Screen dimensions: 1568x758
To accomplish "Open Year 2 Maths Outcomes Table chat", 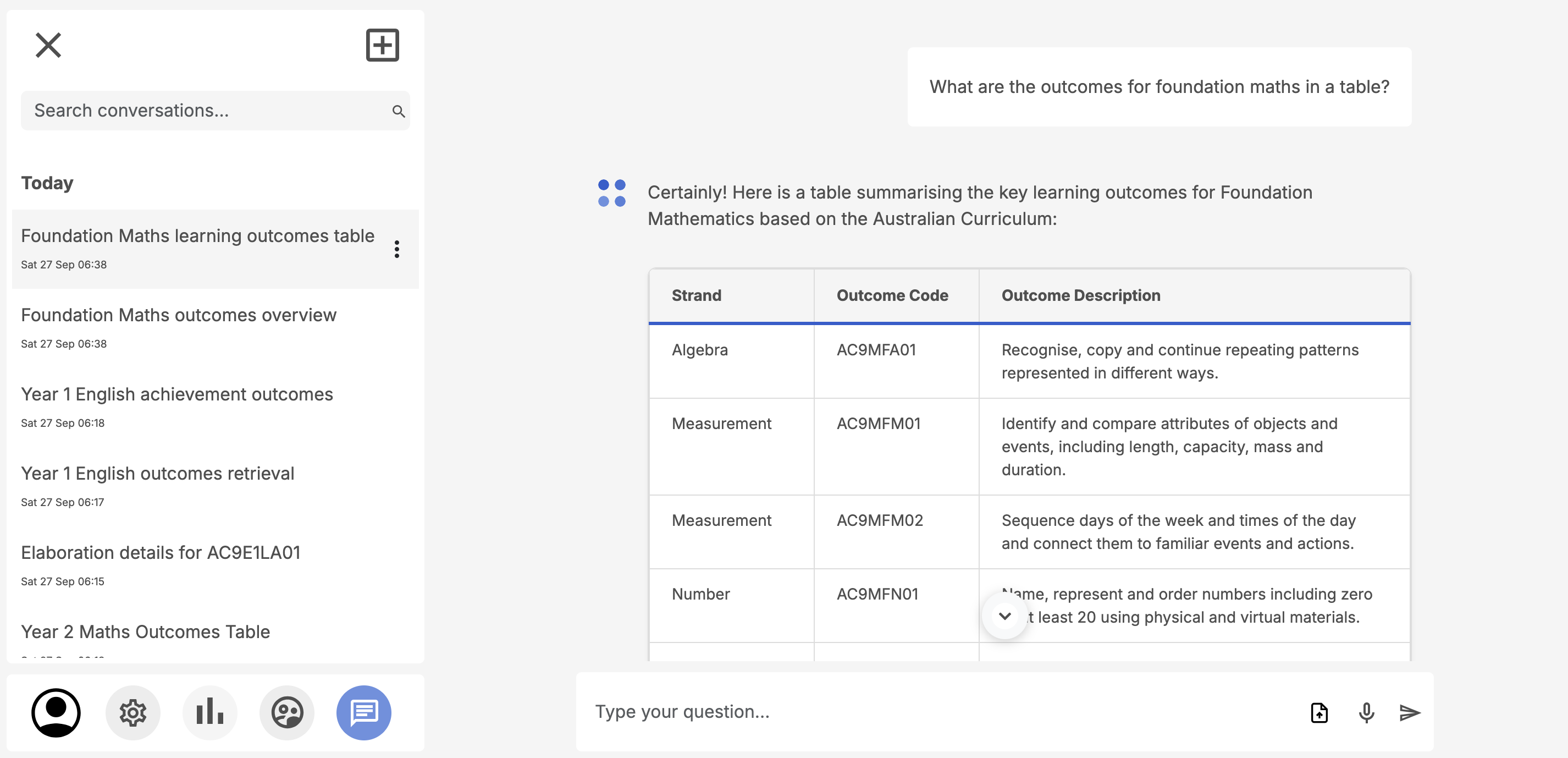I will pyautogui.click(x=145, y=631).
